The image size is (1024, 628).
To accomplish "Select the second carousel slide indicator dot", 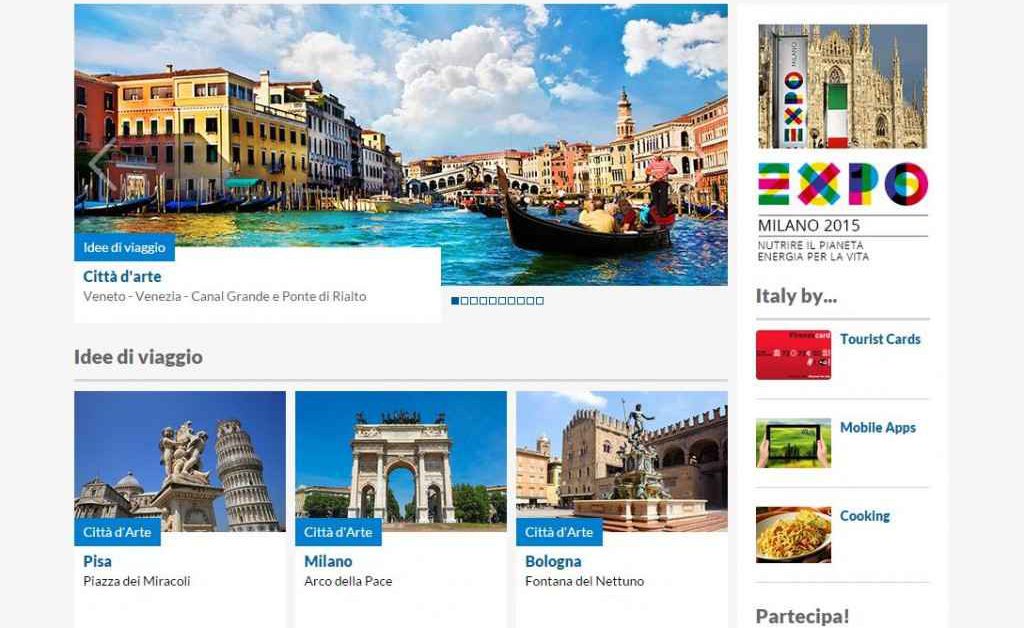I will pos(464,301).
